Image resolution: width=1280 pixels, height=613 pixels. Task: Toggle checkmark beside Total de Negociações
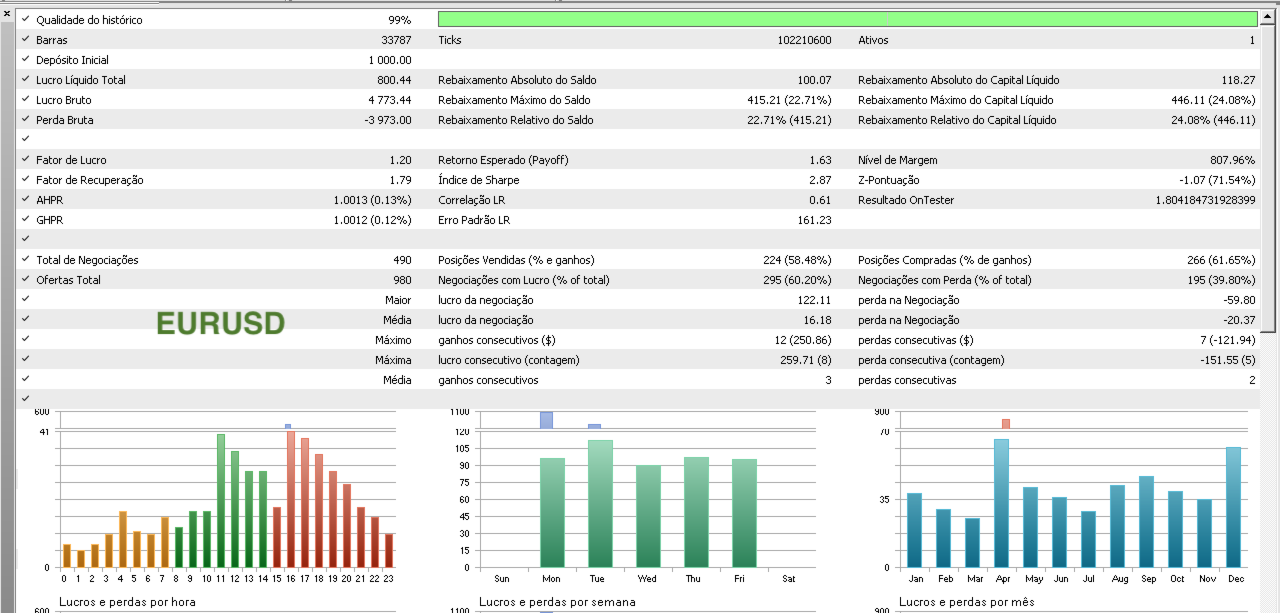click(x=25, y=260)
